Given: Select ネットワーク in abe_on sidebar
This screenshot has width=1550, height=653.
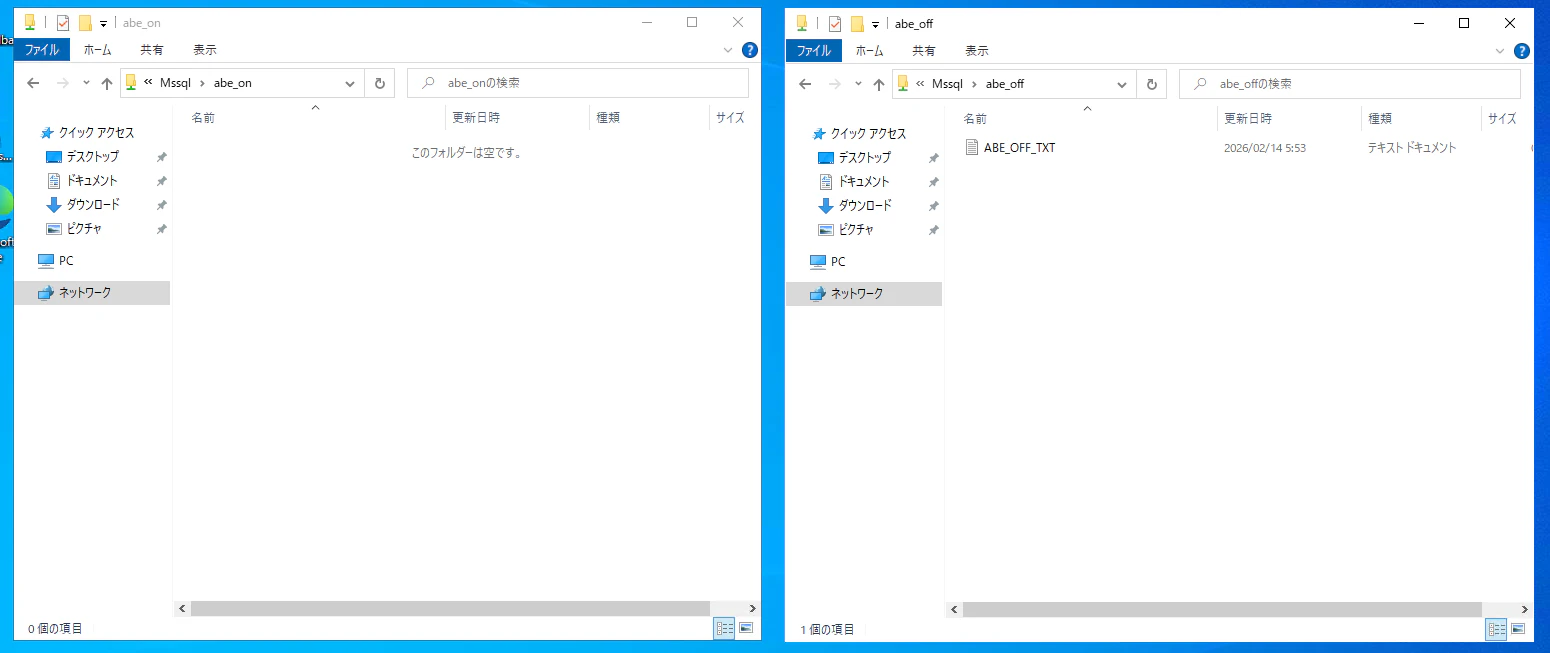Looking at the screenshot, I should tap(92, 293).
